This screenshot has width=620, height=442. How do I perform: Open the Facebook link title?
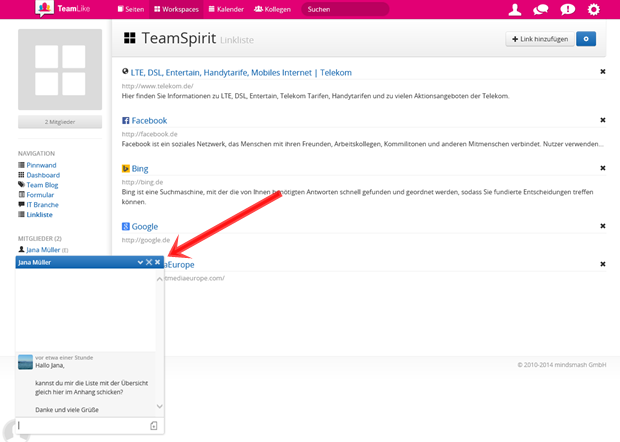149,121
